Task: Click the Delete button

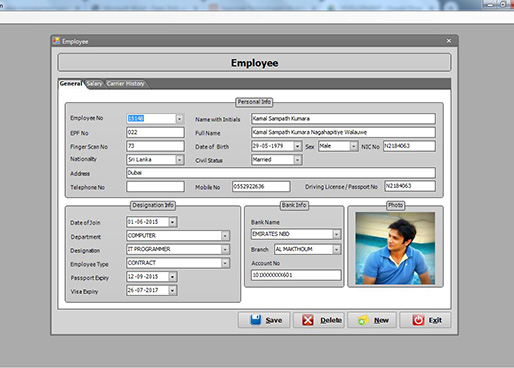Action: (x=319, y=320)
